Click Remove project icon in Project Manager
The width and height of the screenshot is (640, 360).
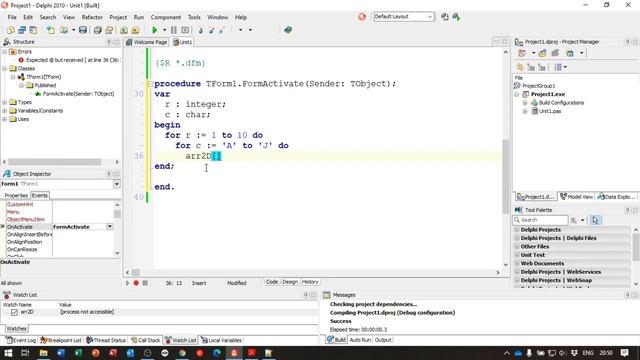click(x=555, y=53)
